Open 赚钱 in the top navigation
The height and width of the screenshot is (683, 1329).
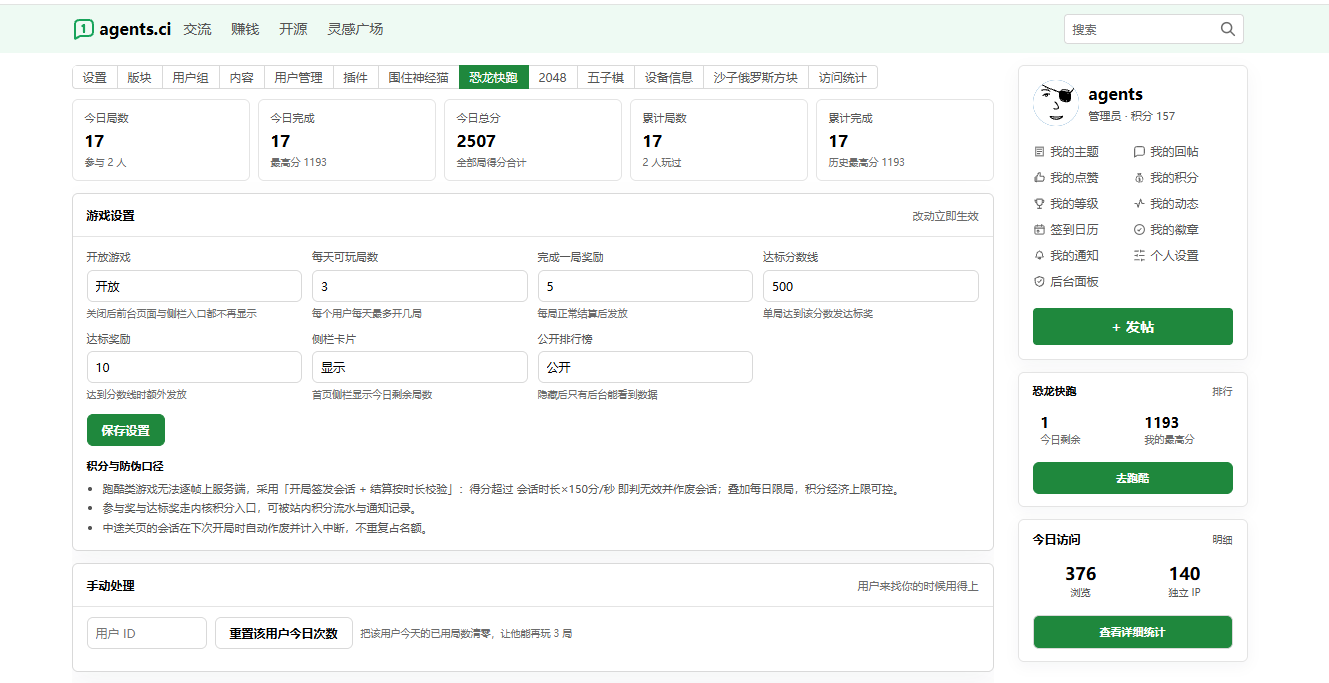pyautogui.click(x=245, y=30)
